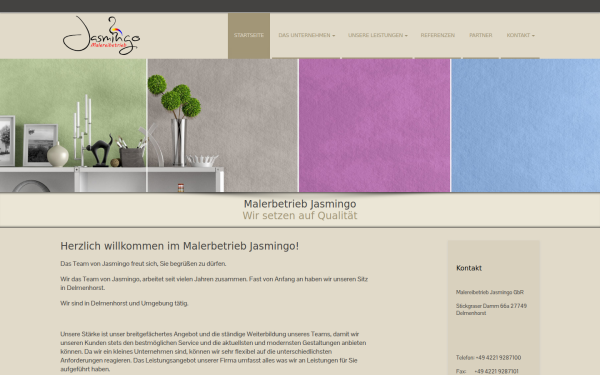Click the Kontakt sidebar heading
The width and height of the screenshot is (600, 375).
(x=469, y=268)
